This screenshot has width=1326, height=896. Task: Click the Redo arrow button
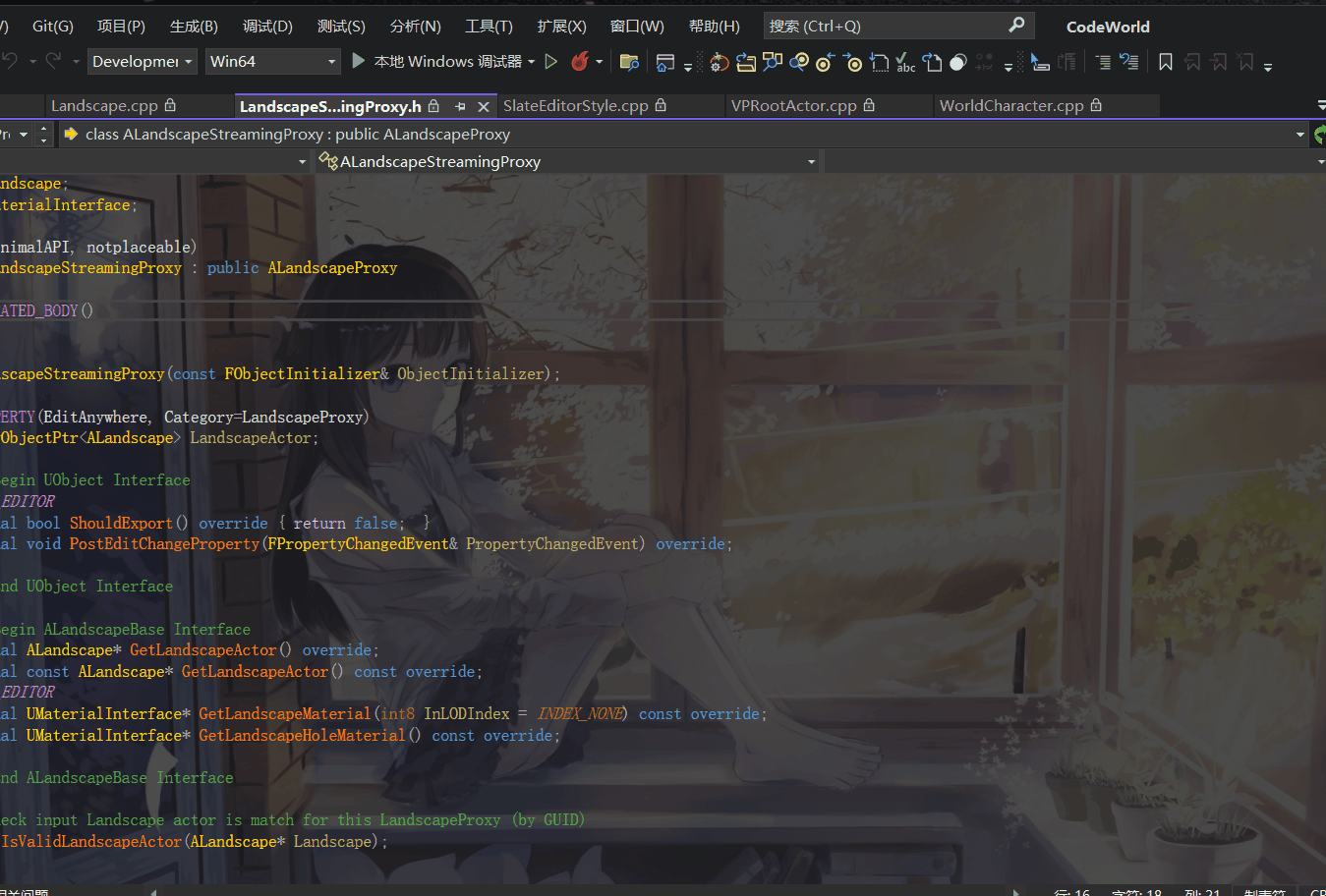pos(54,61)
